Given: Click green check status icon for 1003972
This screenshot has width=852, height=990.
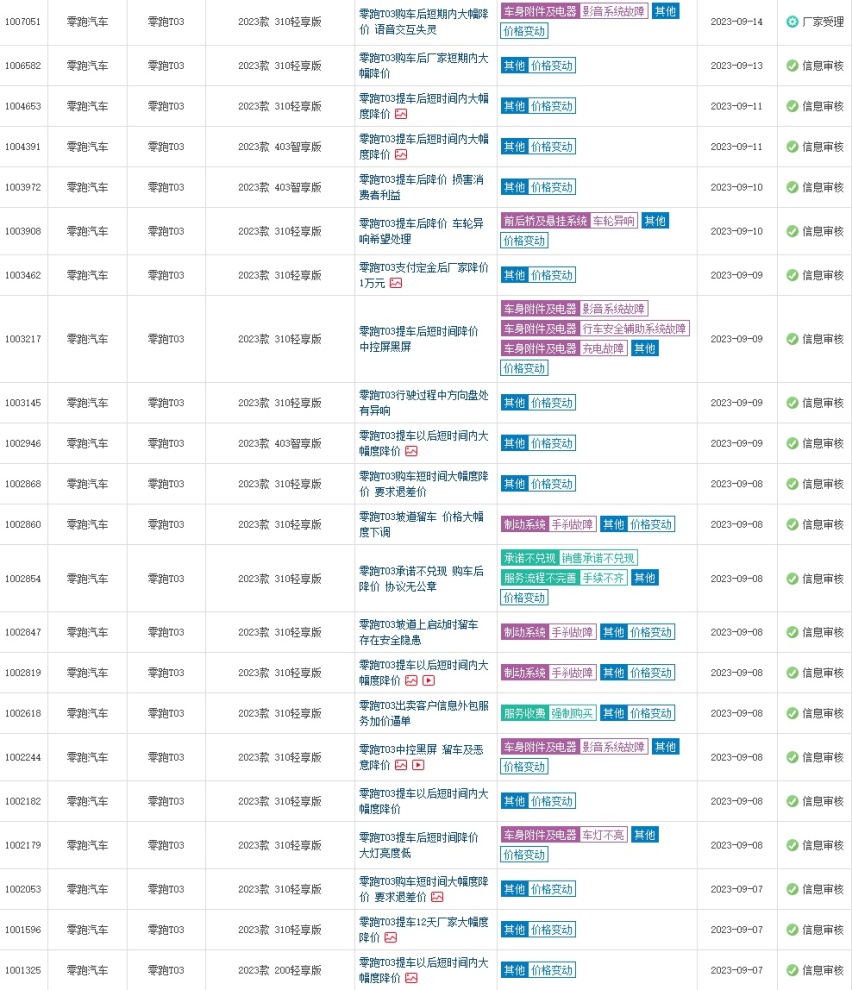Looking at the screenshot, I should click(x=792, y=188).
